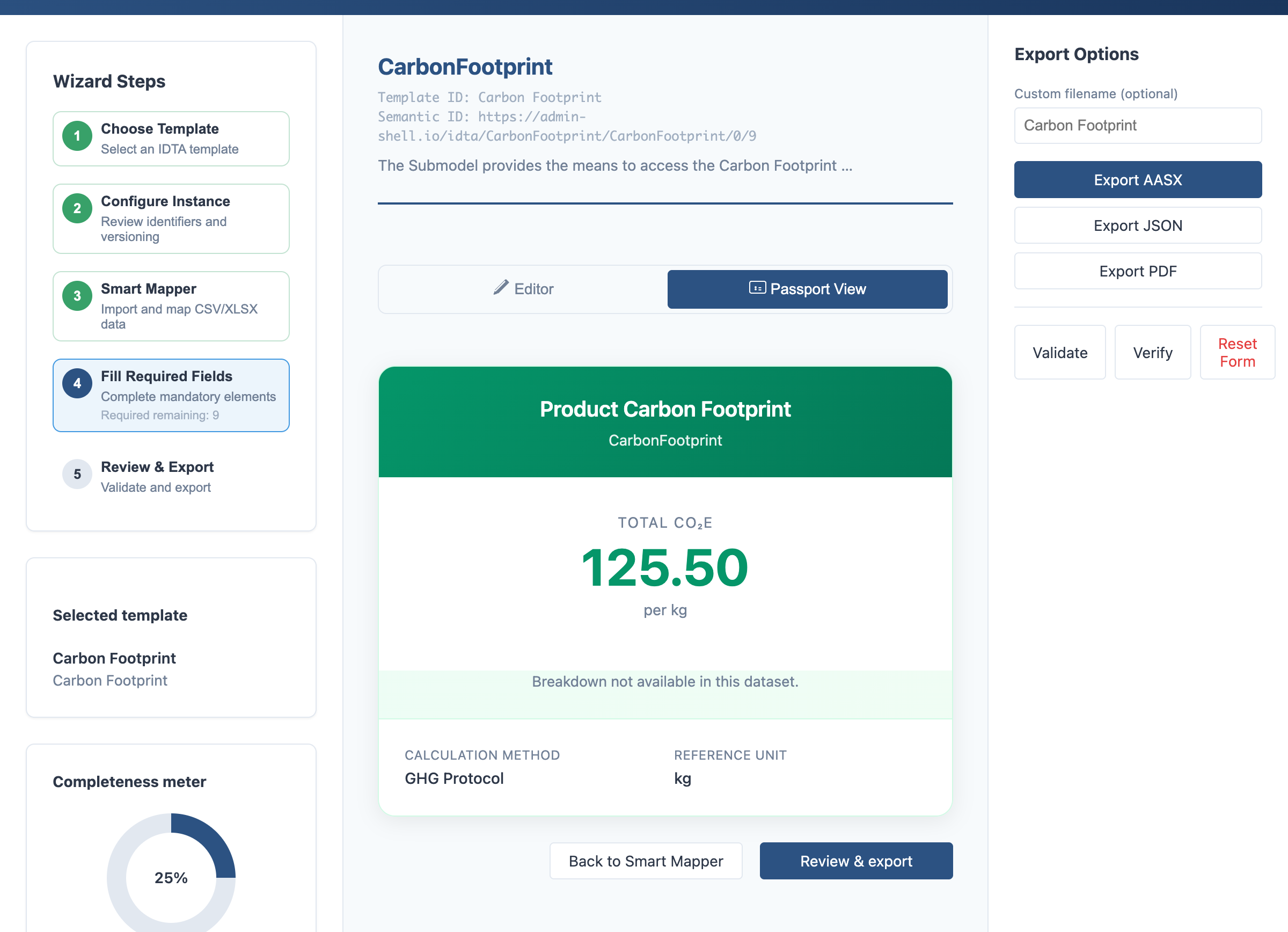
Task: Switch to the Passport View tab
Action: [x=807, y=289]
